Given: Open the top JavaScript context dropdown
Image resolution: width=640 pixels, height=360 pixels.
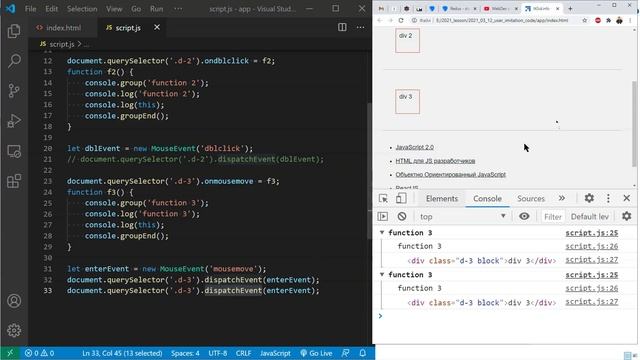Looking at the screenshot, I should point(463,217).
